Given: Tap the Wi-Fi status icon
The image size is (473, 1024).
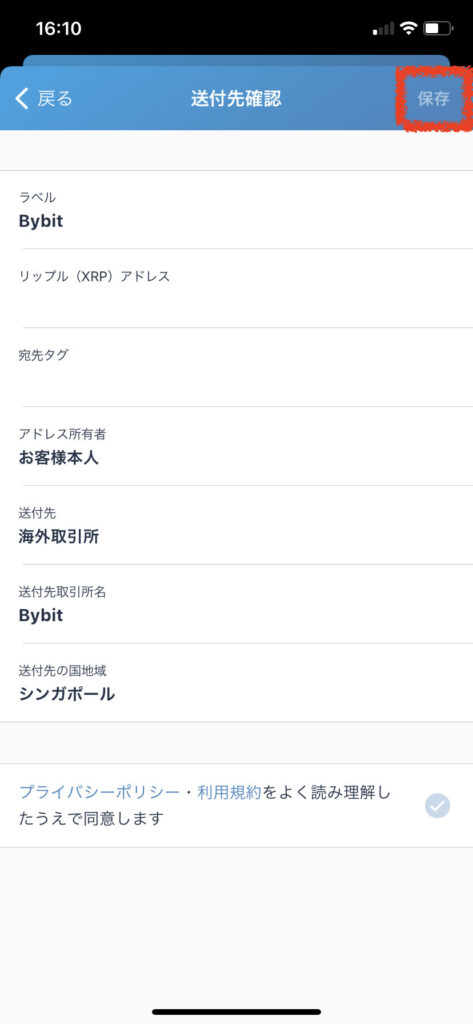Looking at the screenshot, I should (x=409, y=28).
